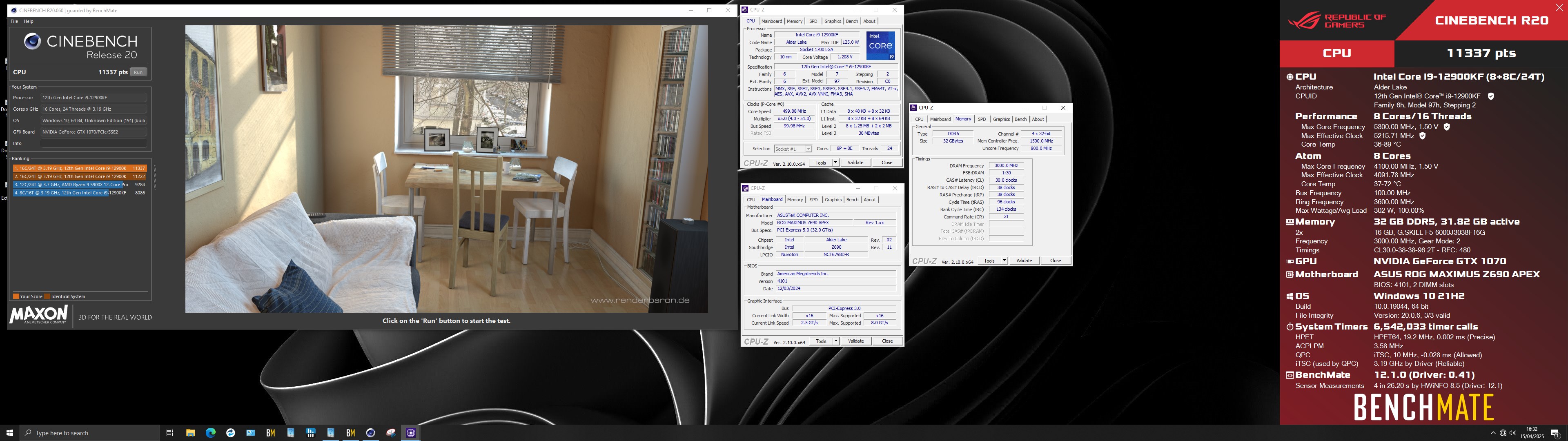Viewport: 1568px width, 441px height.
Task: Click the Identical System legend swatch
Action: [x=47, y=296]
